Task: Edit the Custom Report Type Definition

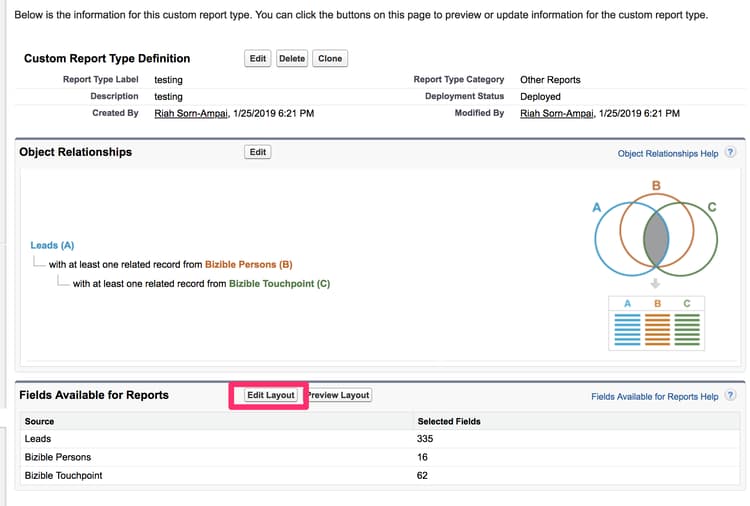Action: pos(257,58)
